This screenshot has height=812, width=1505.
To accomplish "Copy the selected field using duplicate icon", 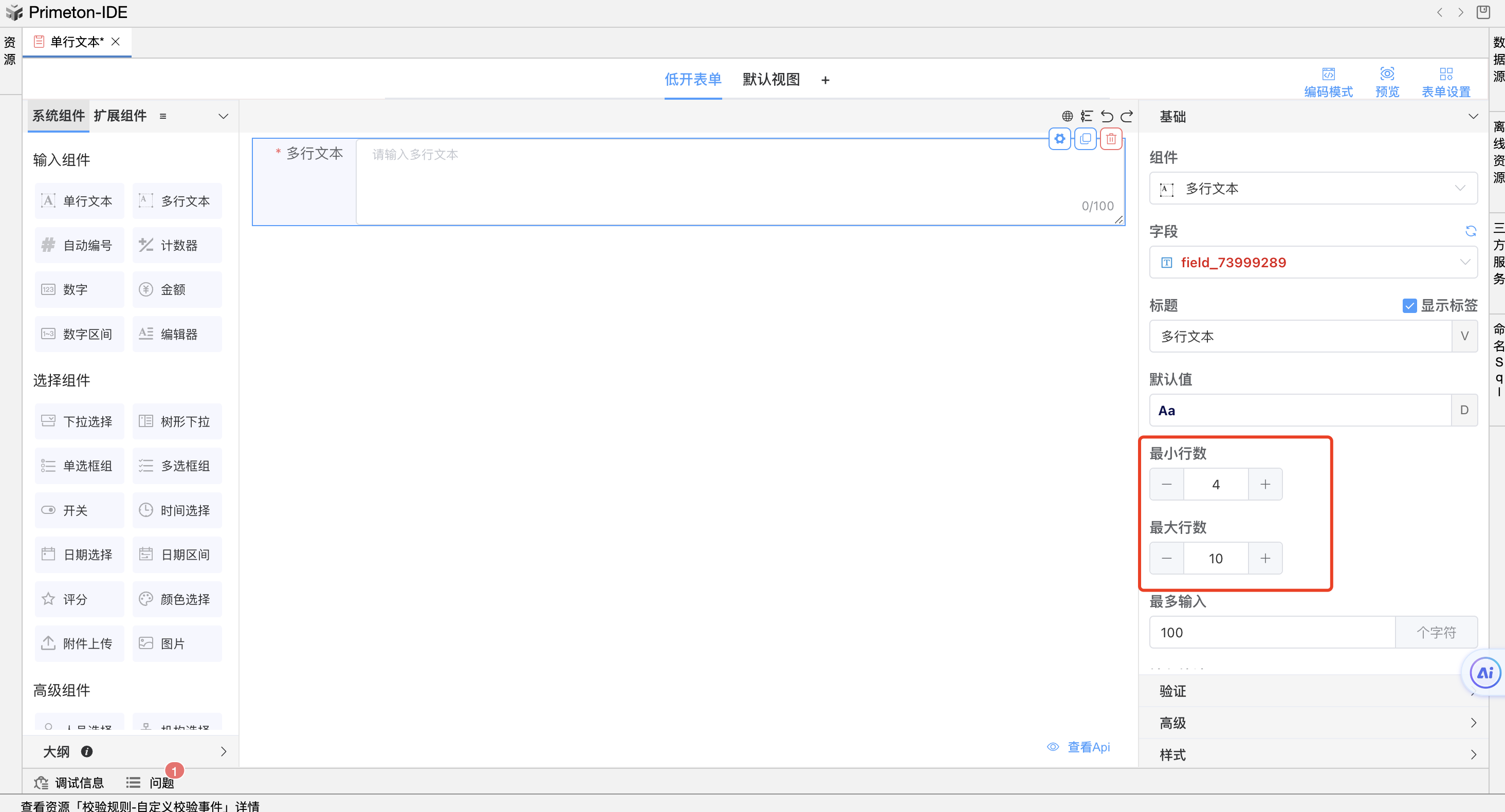I will 1085,139.
